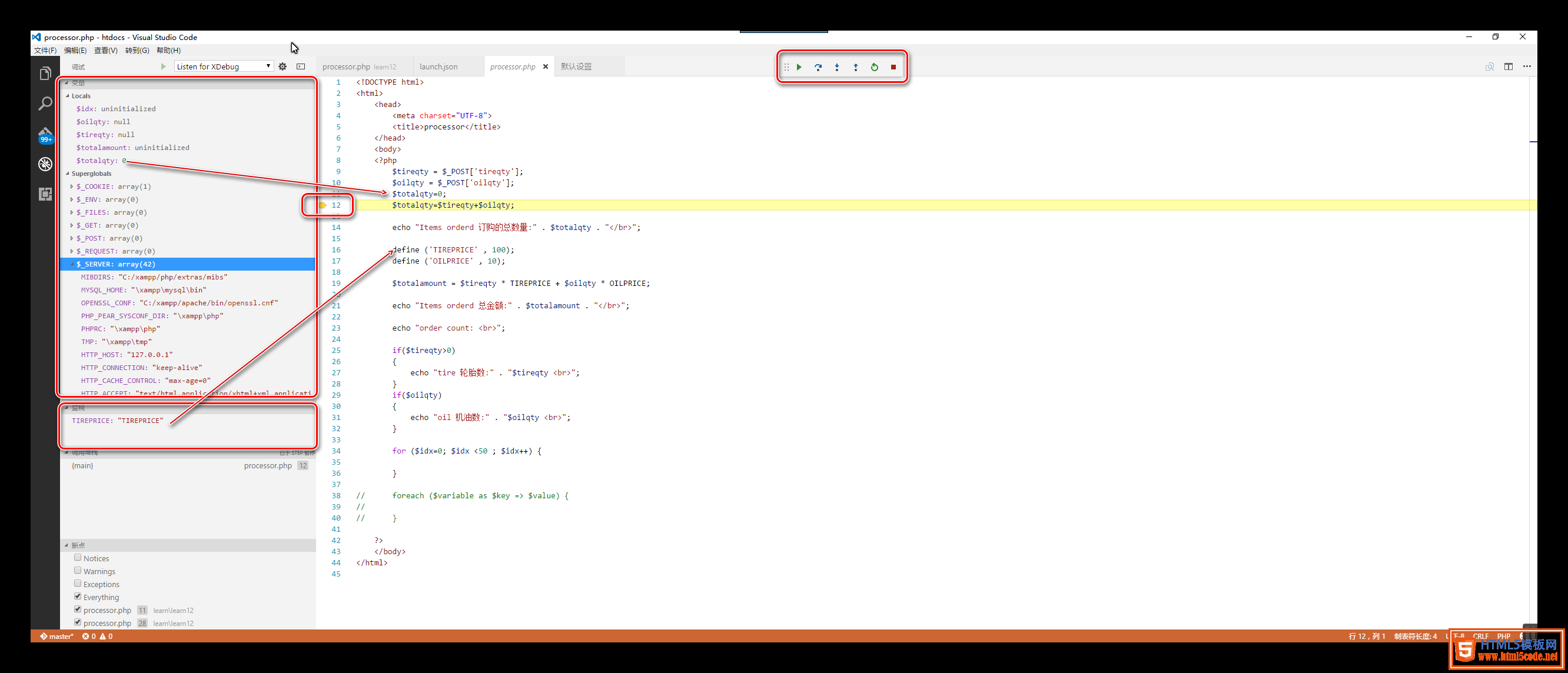Disable processor.php line 28 breakpoint
The image size is (1568, 673).
78,622
